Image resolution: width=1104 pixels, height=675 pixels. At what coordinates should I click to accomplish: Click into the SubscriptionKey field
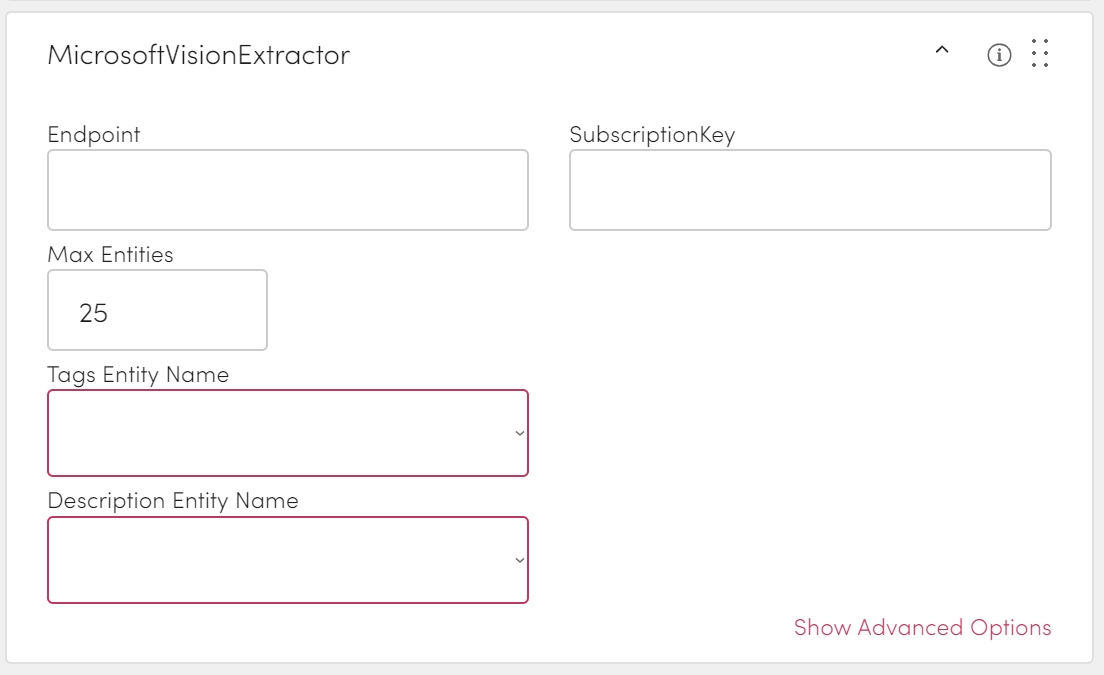(810, 190)
